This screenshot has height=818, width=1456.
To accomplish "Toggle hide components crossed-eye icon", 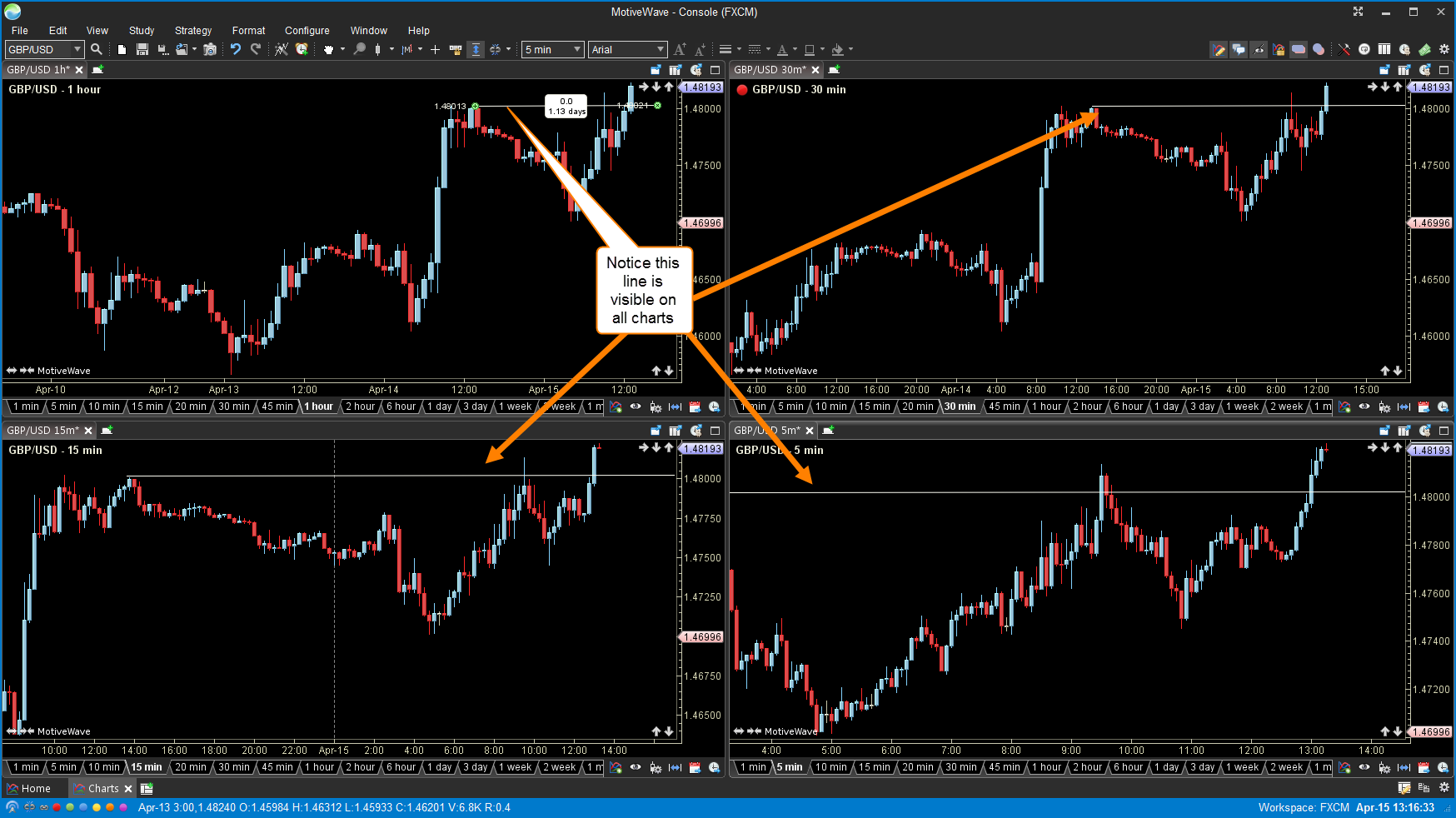I will pyautogui.click(x=1259, y=49).
